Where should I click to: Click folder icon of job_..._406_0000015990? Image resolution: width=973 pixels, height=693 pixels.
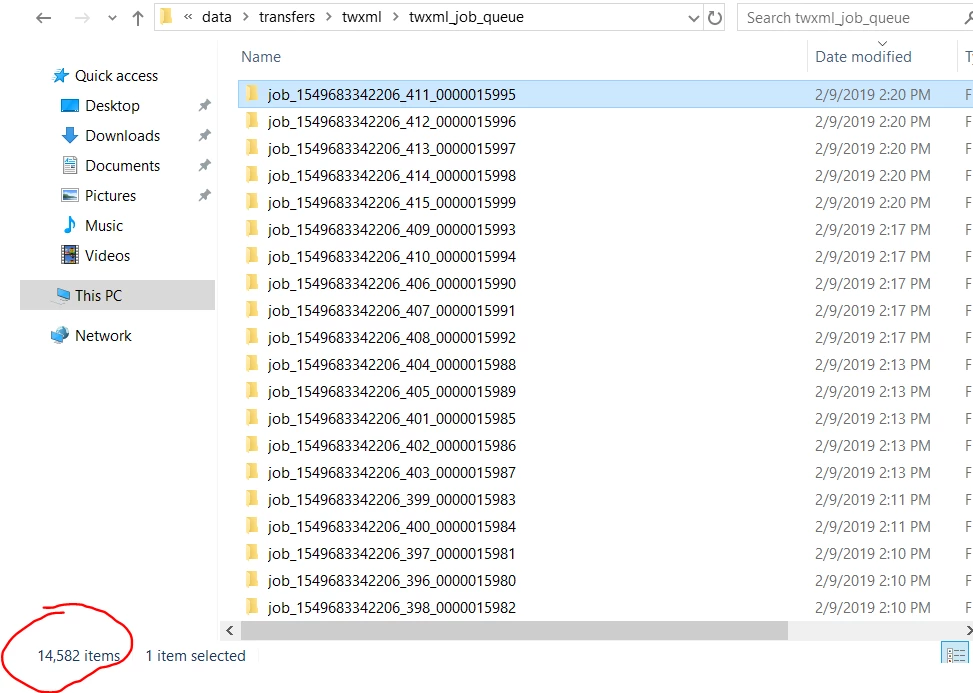click(252, 283)
